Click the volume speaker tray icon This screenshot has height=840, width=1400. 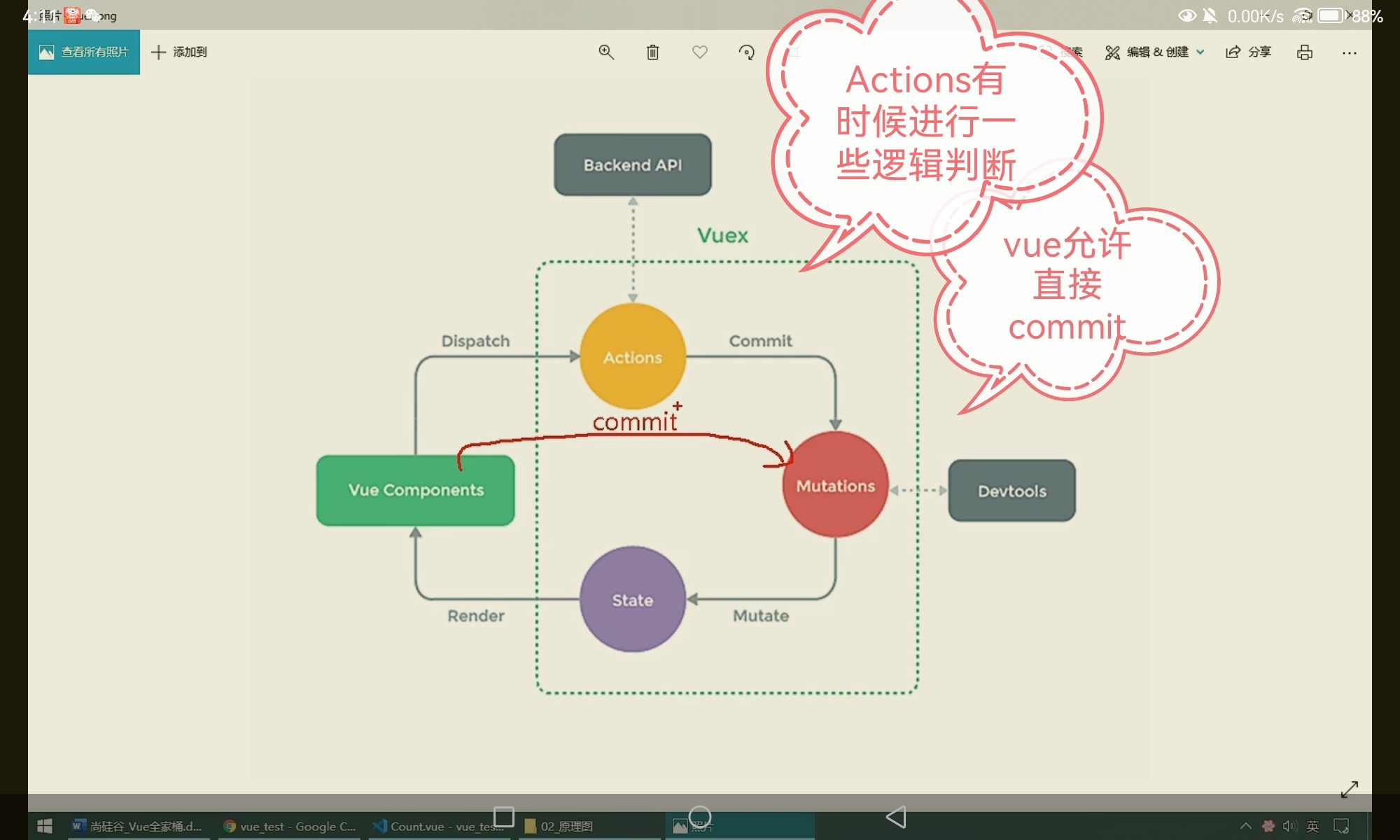[1289, 826]
